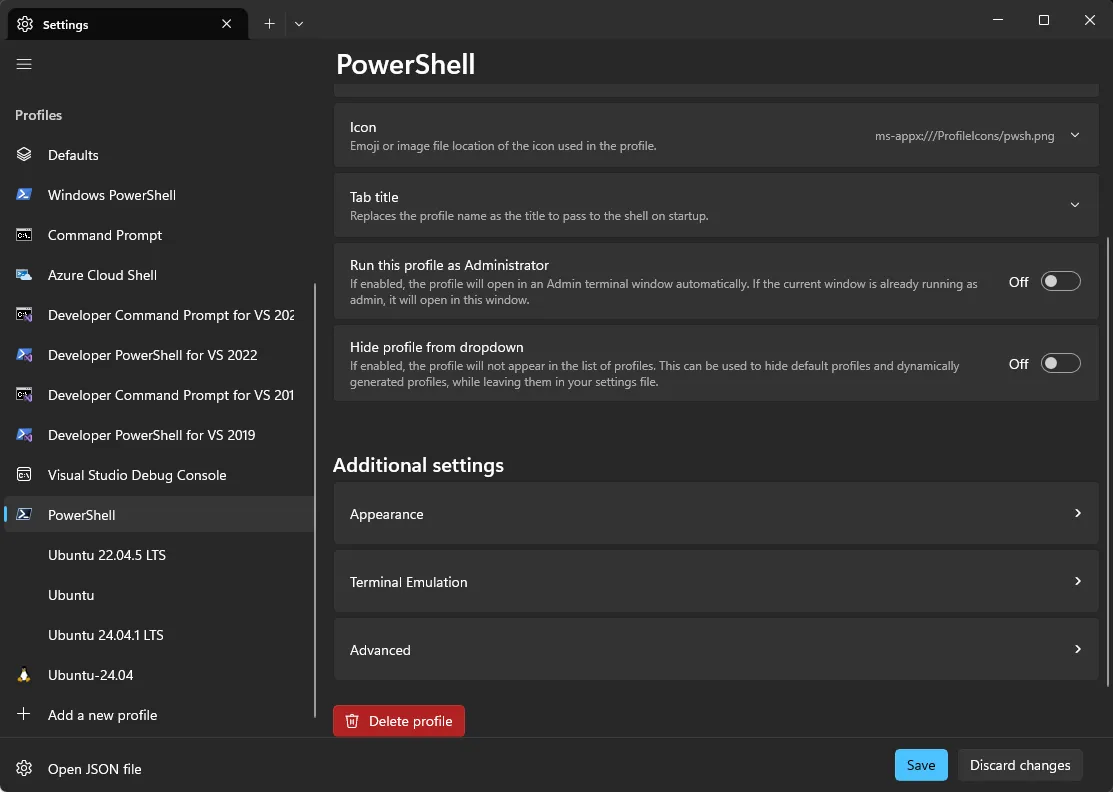Enable Run this profile as Administrator

(1060, 281)
